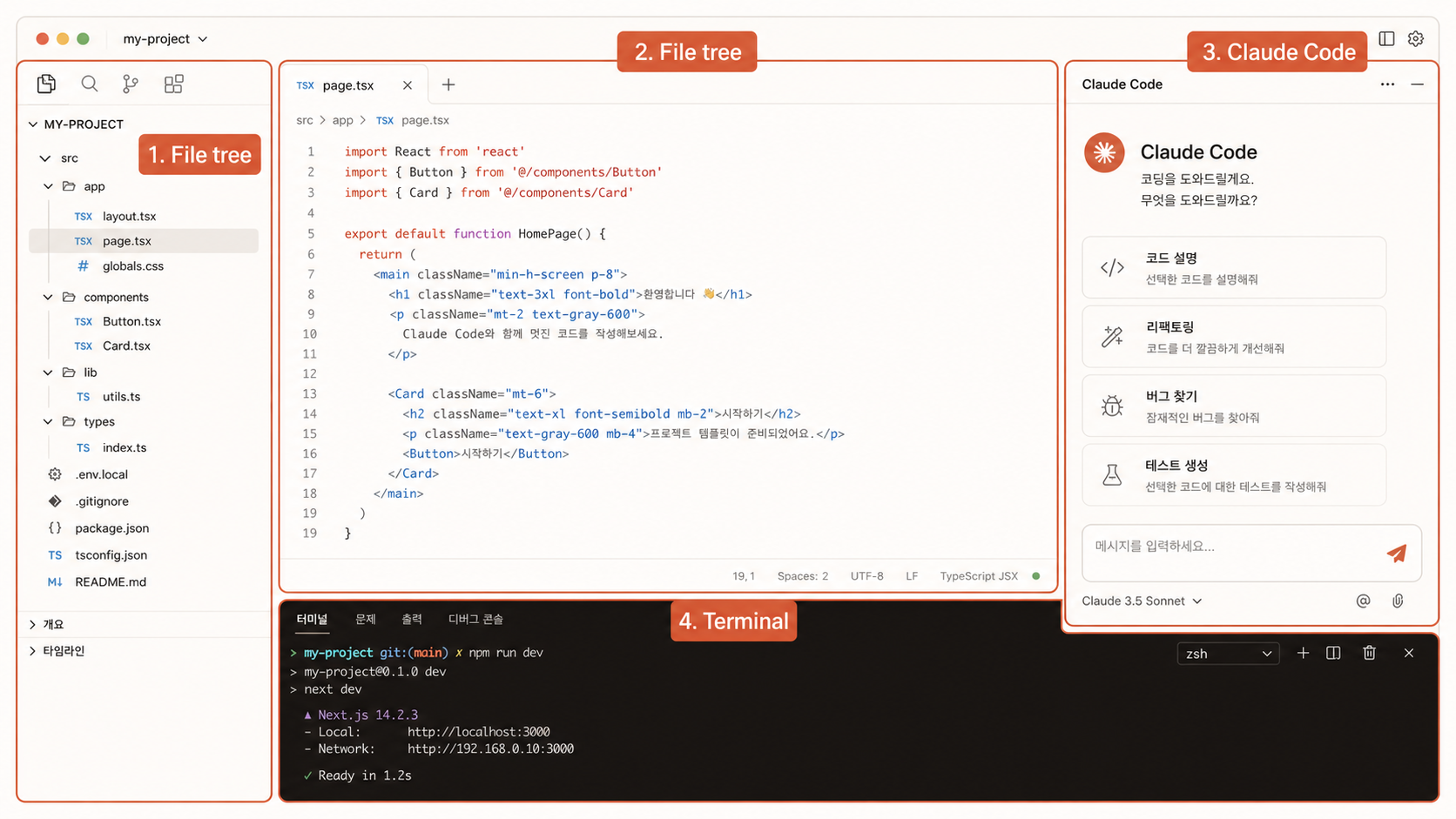The image size is (1456, 819).
Task: Open the my-project dropdown in title bar
Action: point(165,39)
